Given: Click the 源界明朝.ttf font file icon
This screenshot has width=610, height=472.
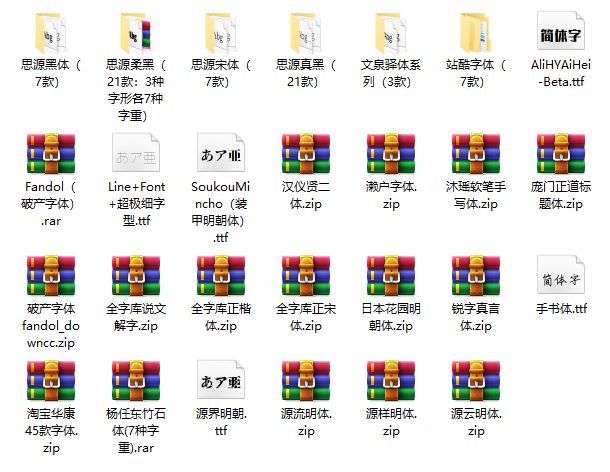Looking at the screenshot, I should pyautogui.click(x=221, y=380).
